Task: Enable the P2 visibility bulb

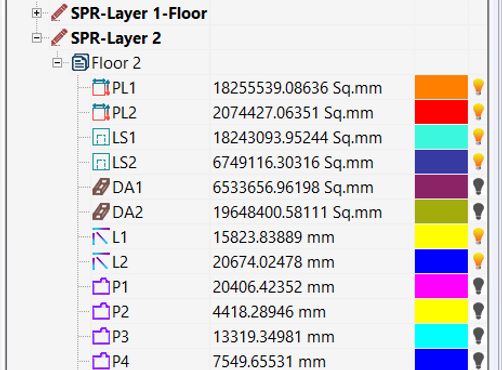Action: [478, 311]
